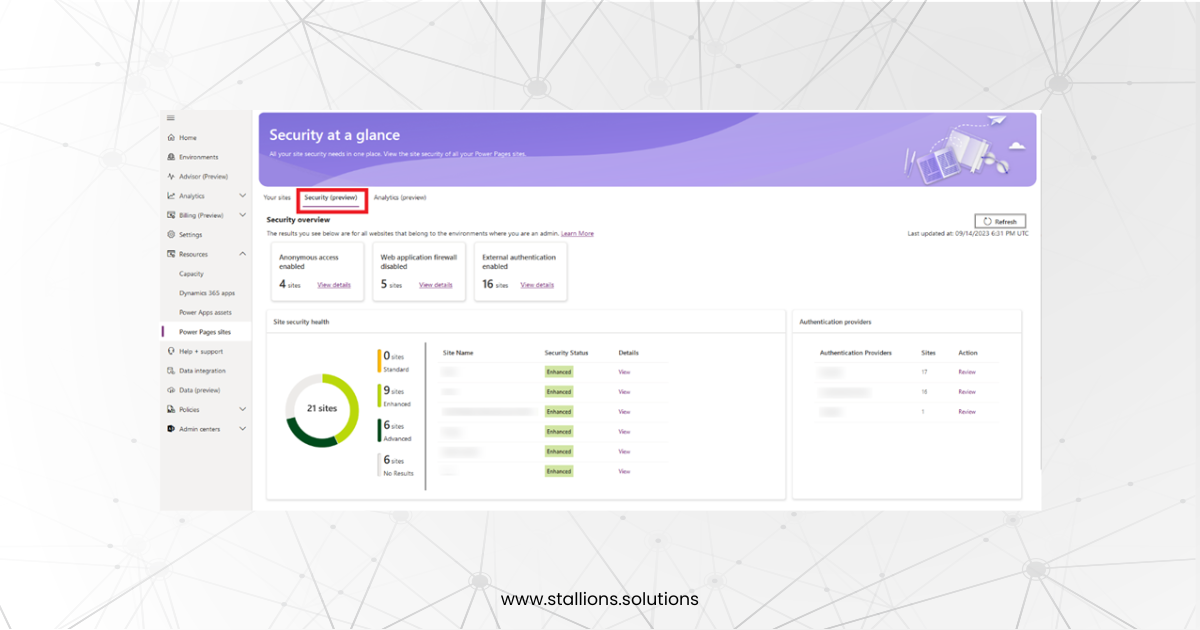The image size is (1200, 630).
Task: Click the Site security health panel title
Action: point(302,322)
